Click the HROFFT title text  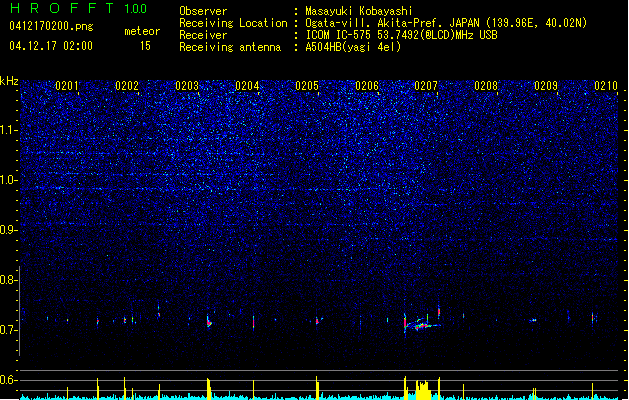[62, 8]
